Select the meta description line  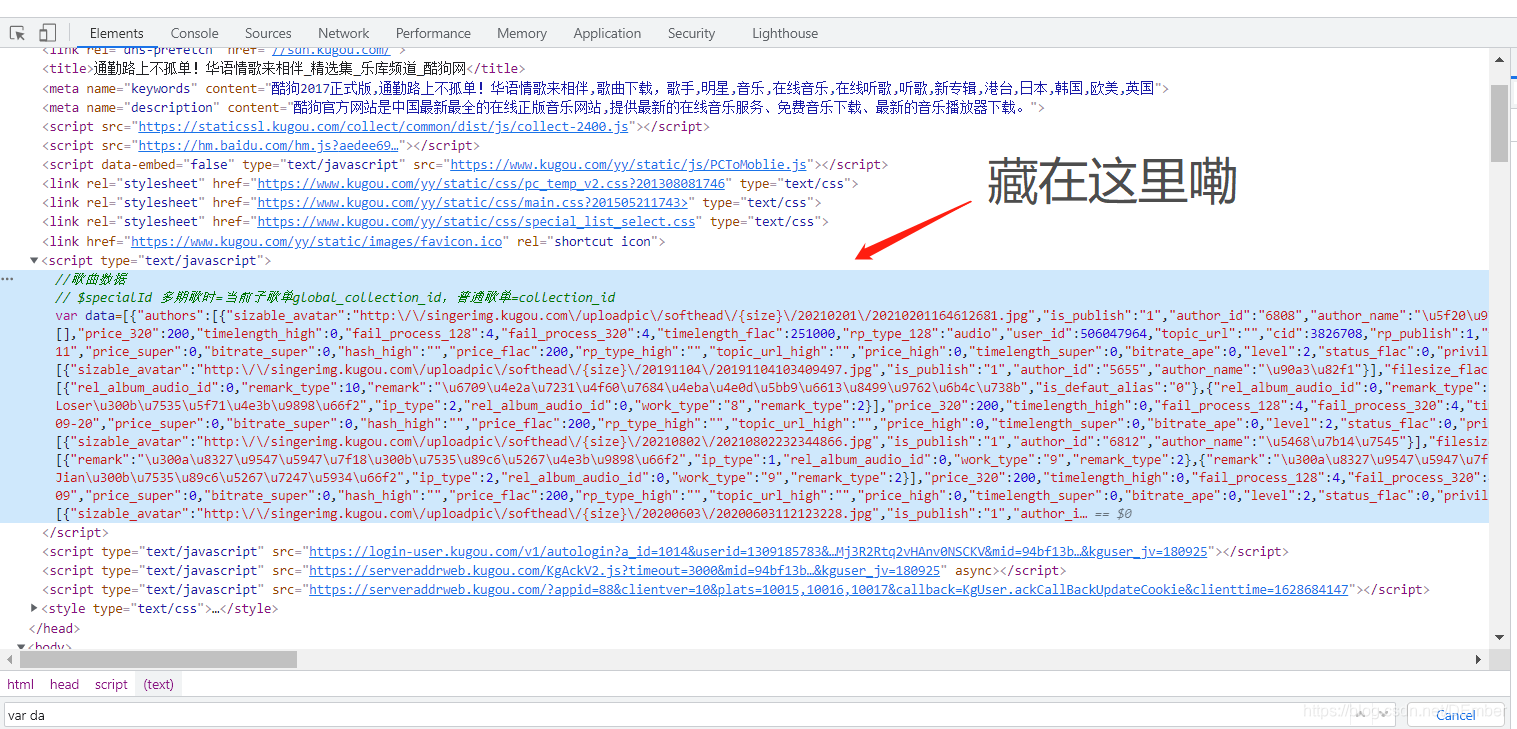(x=543, y=108)
